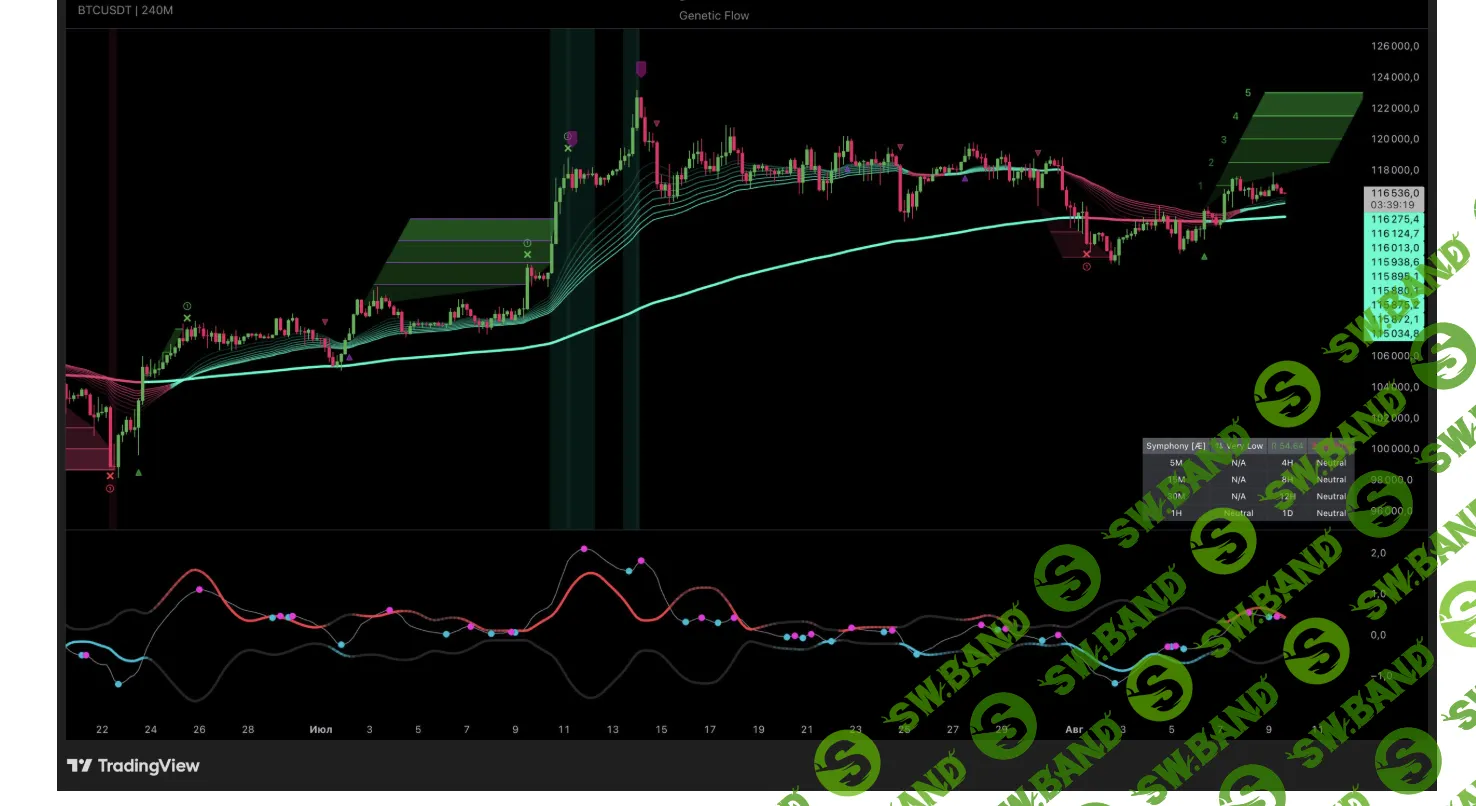1476x806 pixels.
Task: Select the magenta dot on the oscillator peak
Action: coord(584,549)
